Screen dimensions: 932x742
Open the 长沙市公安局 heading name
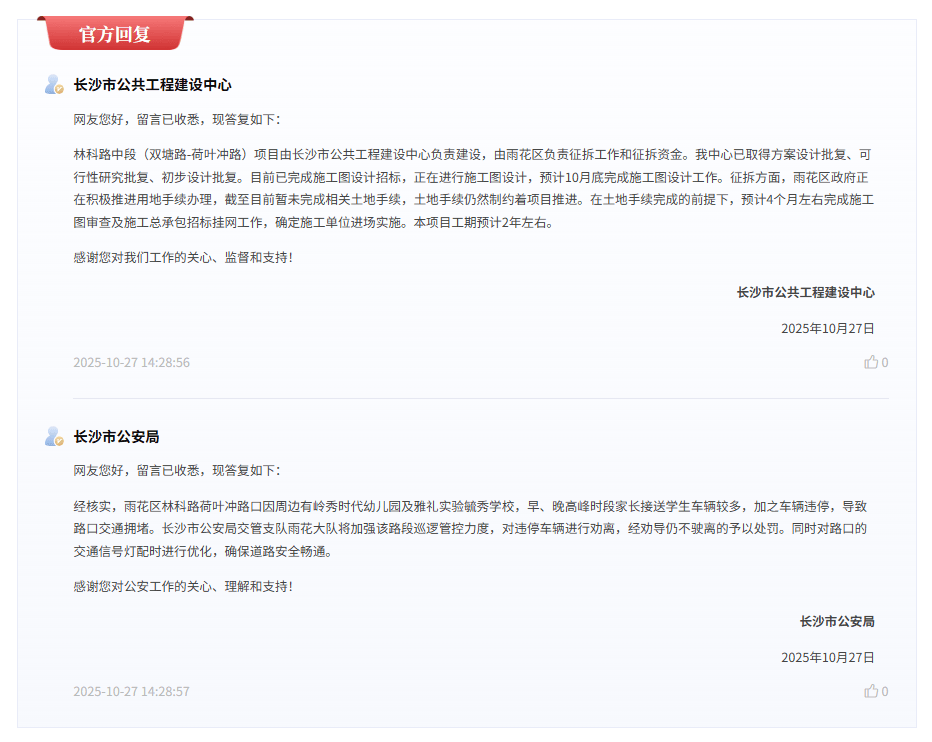pos(116,437)
